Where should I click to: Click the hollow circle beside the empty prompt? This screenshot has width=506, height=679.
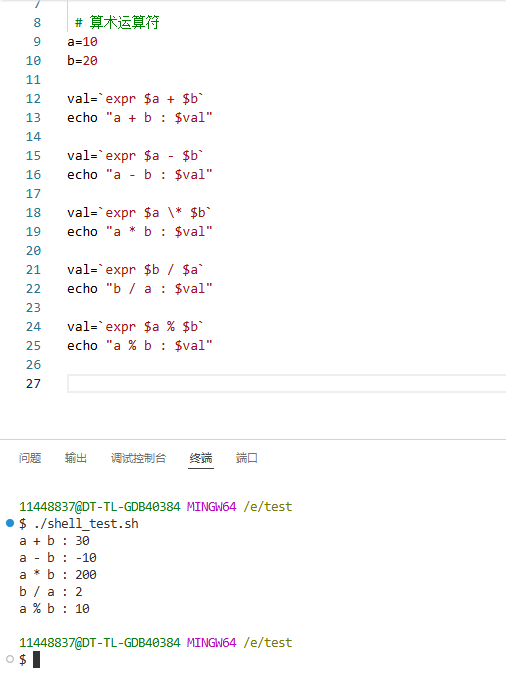10,659
